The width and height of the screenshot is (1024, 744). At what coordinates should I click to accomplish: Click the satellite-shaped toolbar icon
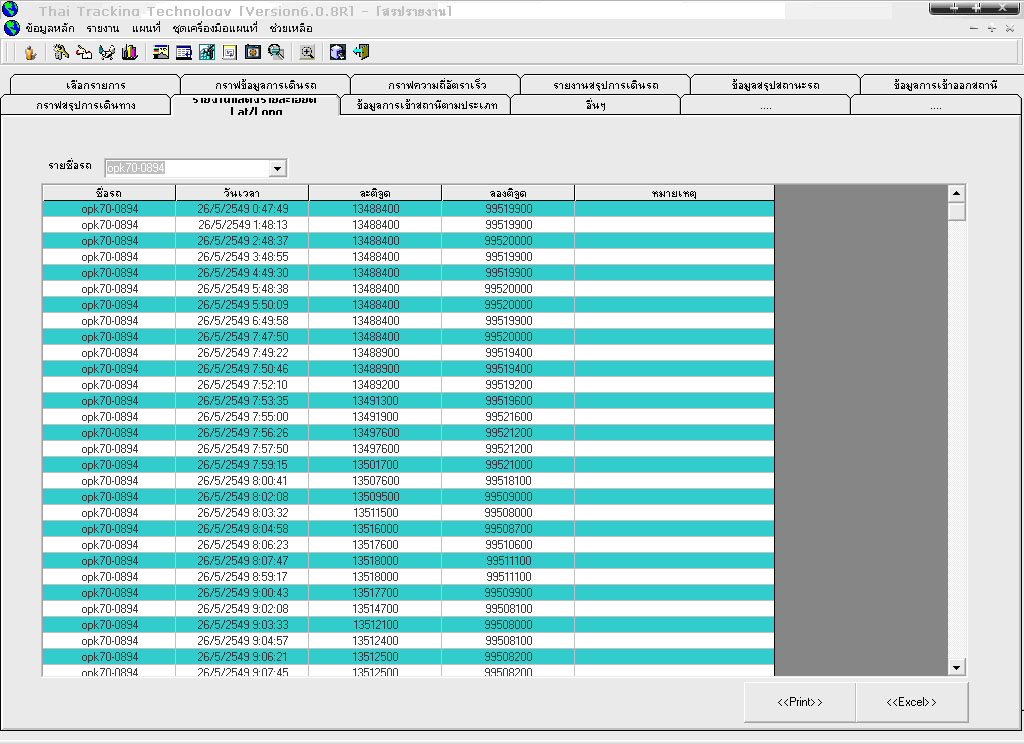pos(106,52)
